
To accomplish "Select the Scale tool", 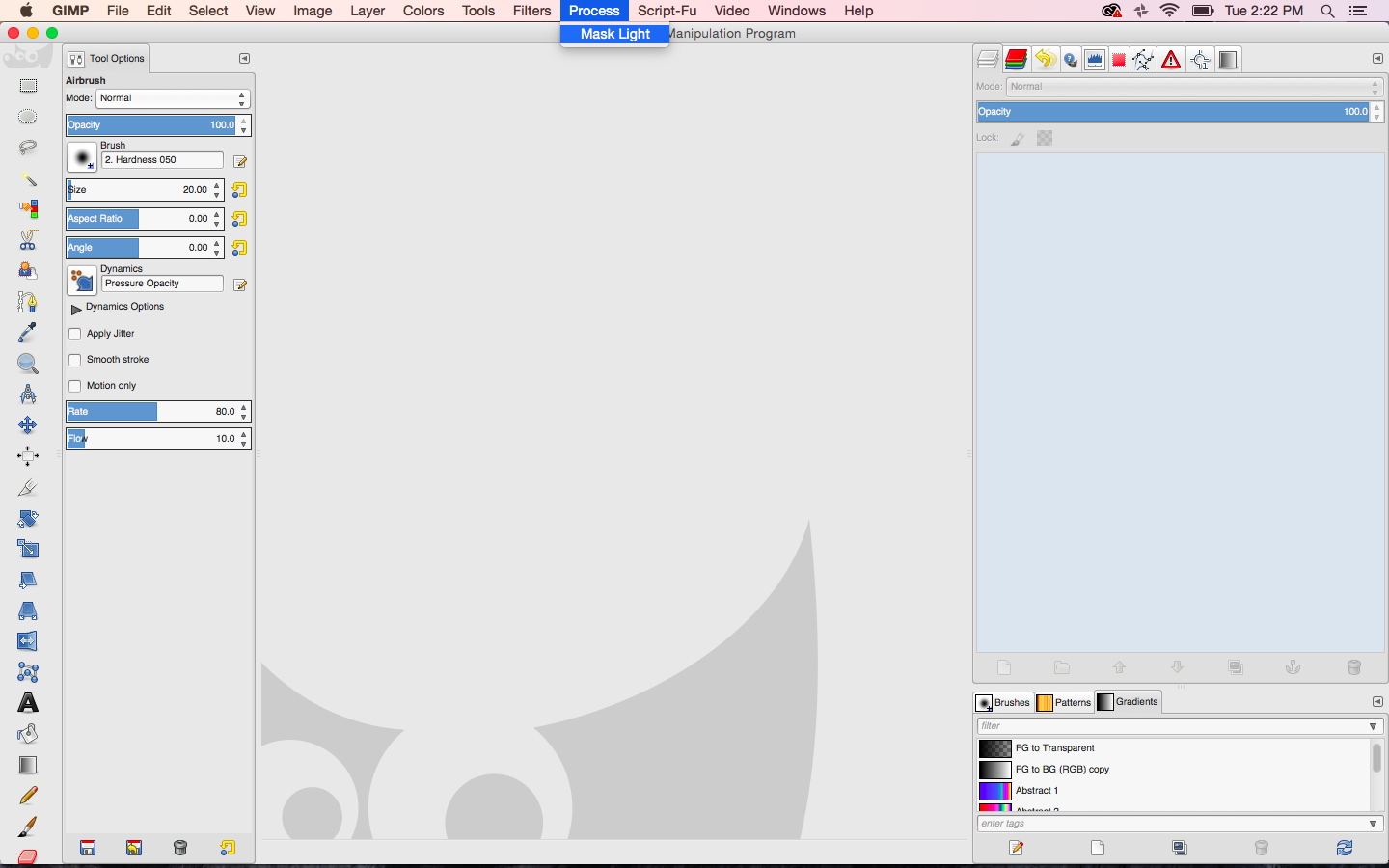I will pyautogui.click(x=28, y=549).
